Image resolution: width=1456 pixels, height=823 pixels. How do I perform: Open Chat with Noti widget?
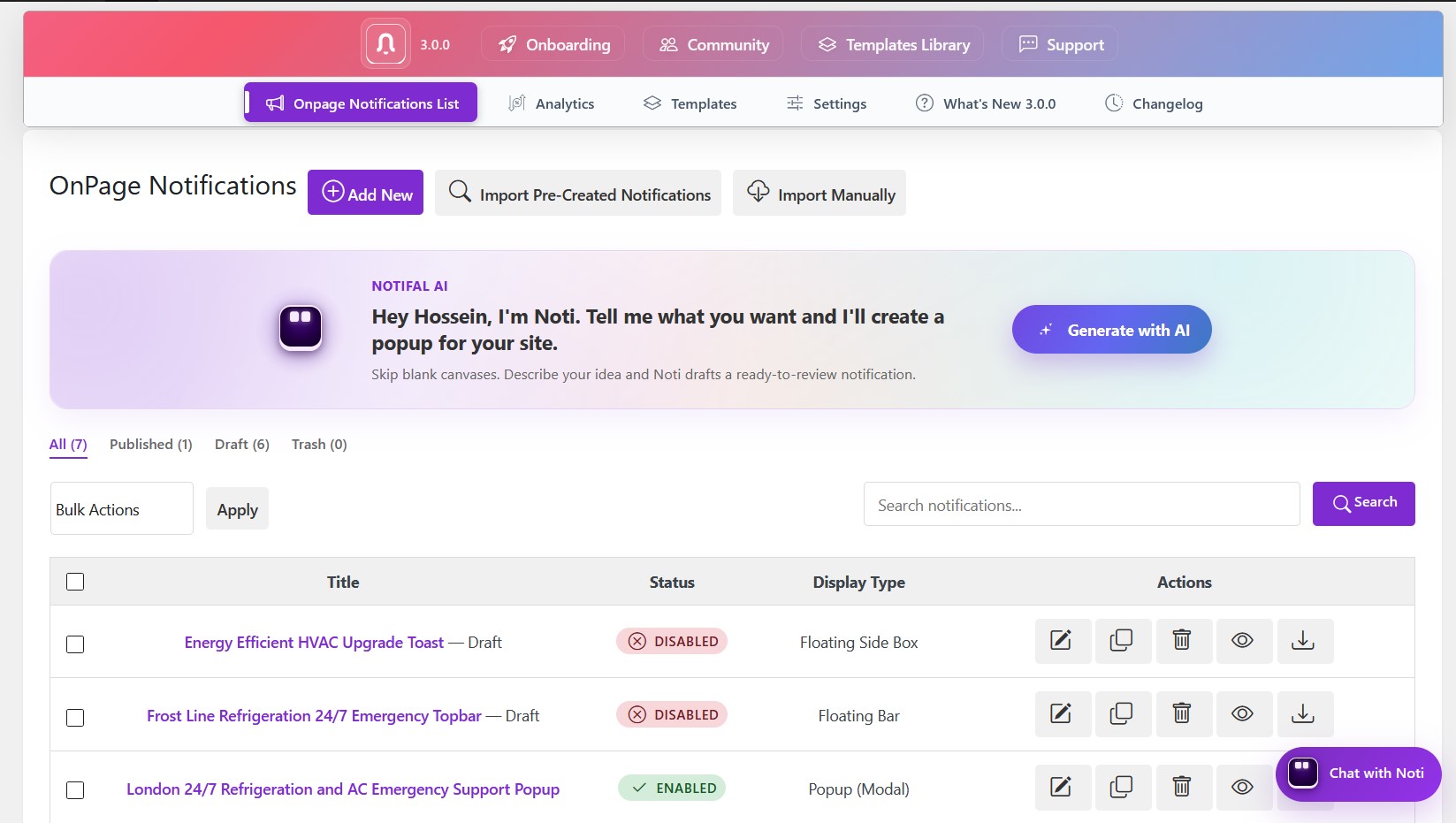coord(1359,773)
